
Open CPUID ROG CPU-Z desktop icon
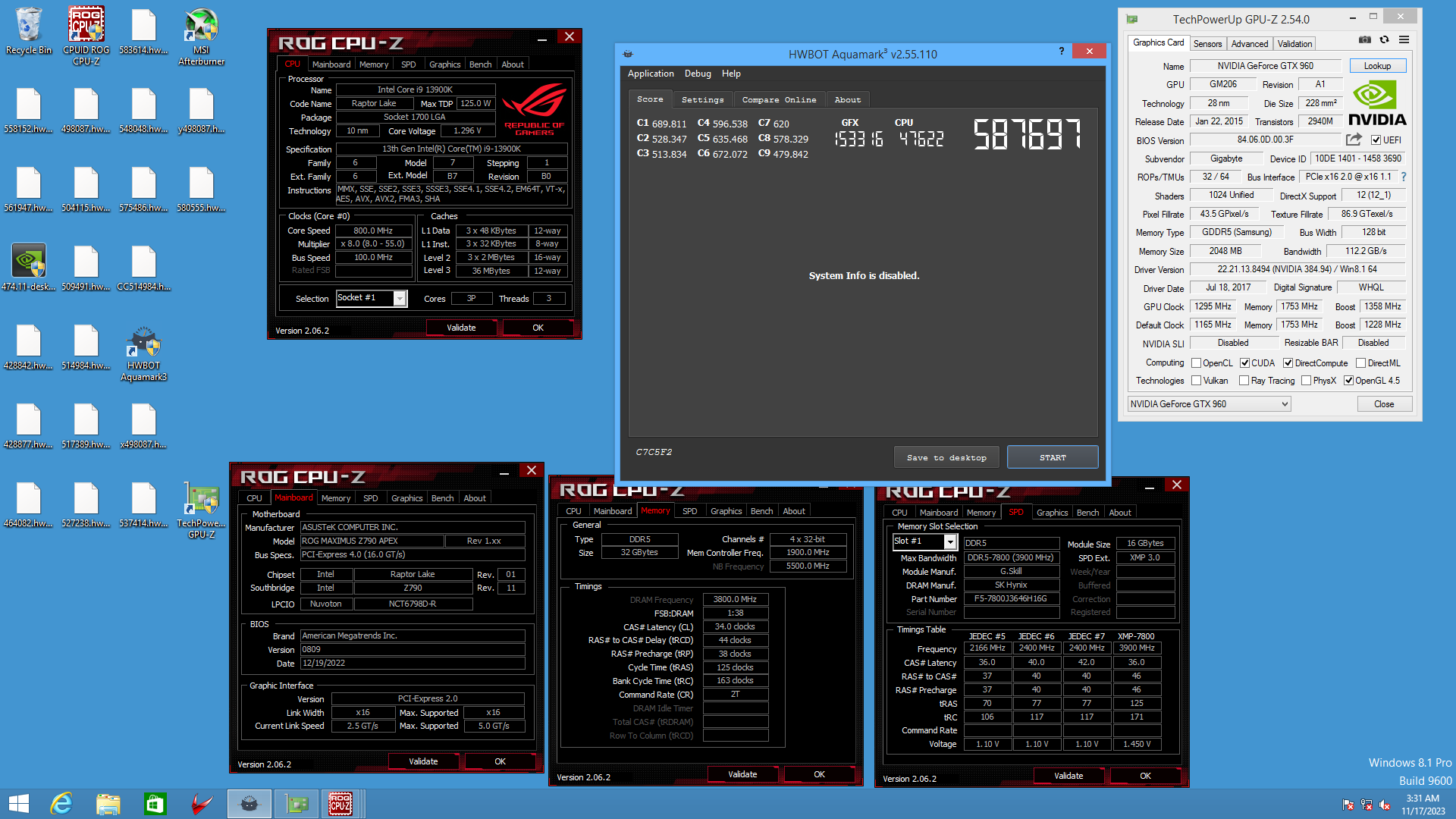pos(86,36)
